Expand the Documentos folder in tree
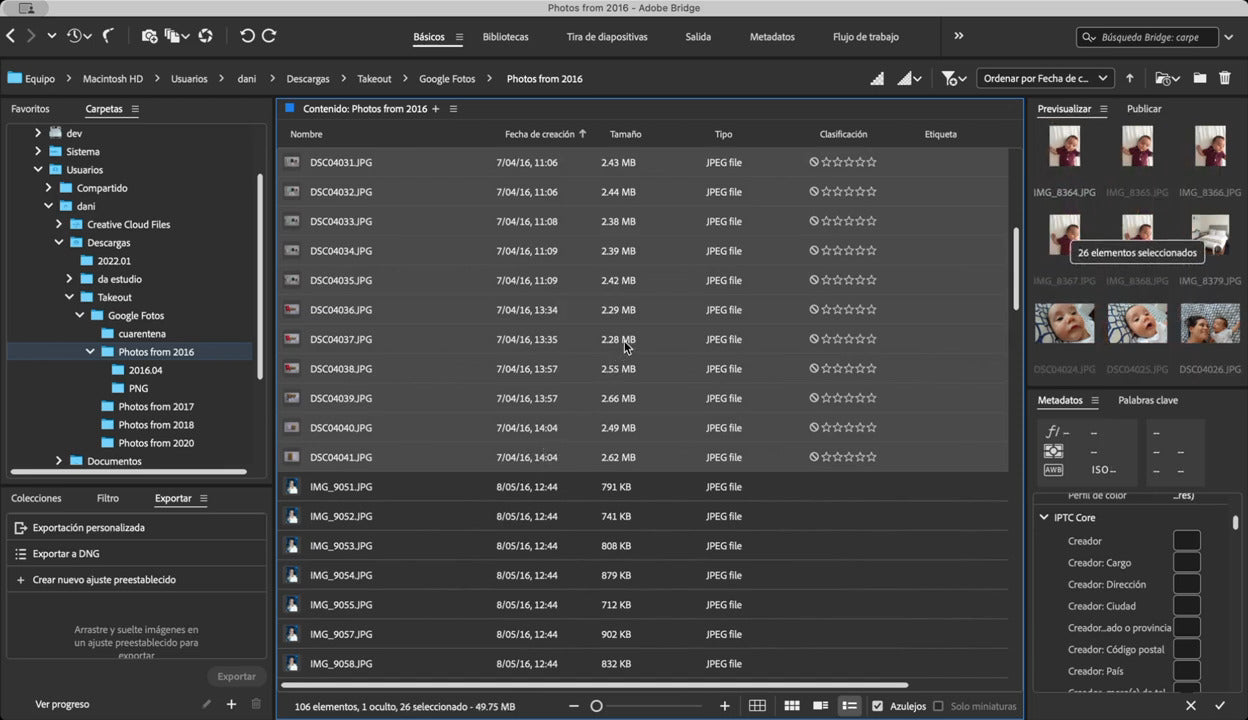Viewport: 1248px width, 720px height. click(x=59, y=461)
